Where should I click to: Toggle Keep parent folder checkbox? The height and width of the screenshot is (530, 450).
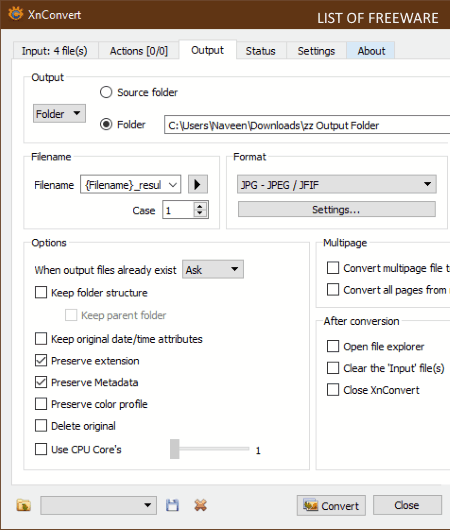coord(71,315)
